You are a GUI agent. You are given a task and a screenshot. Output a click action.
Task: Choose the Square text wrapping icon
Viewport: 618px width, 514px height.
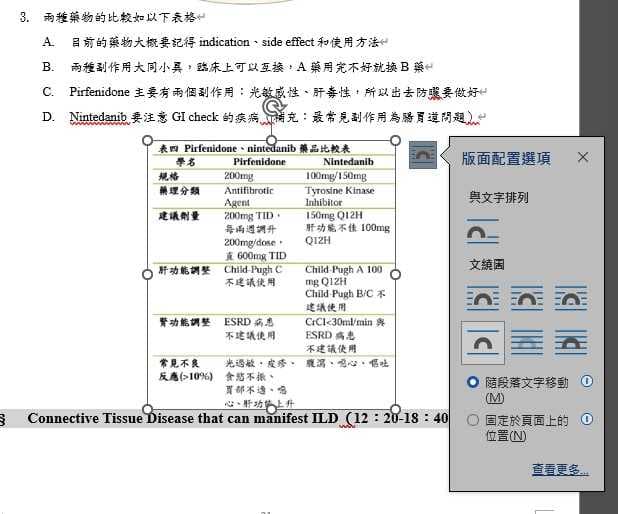click(x=483, y=298)
